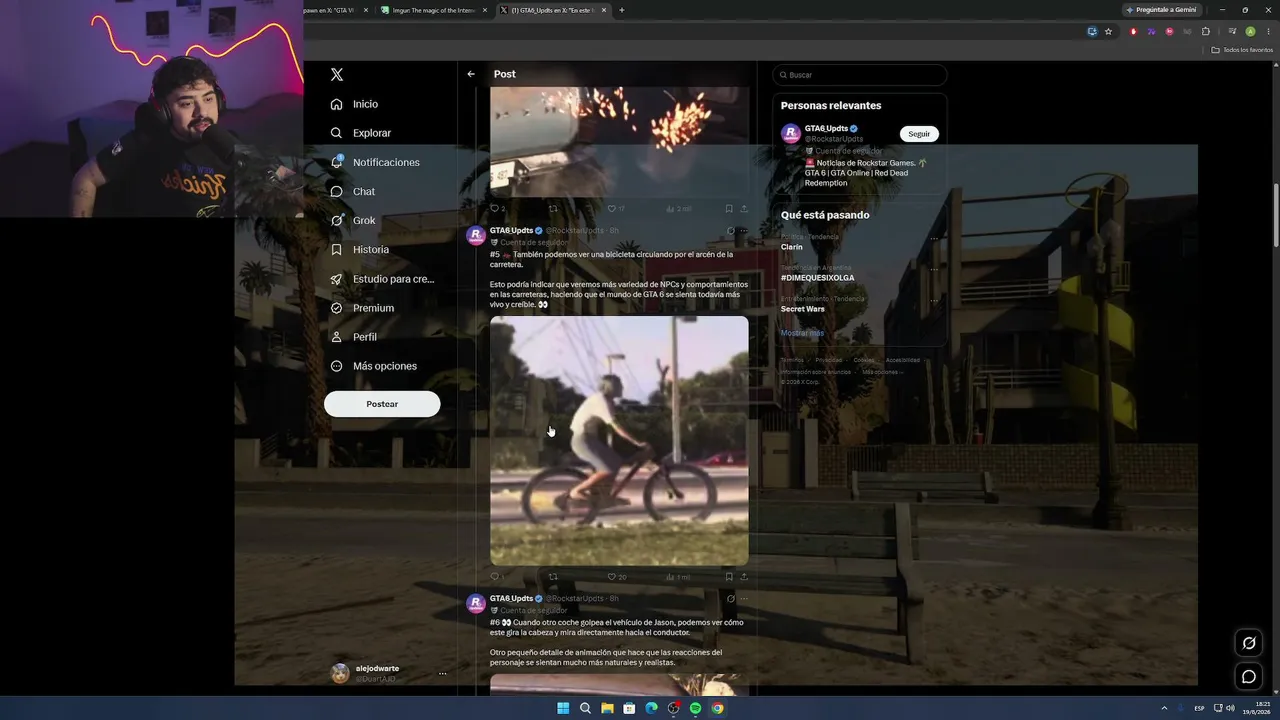Share post #5 about the bicycle

744,577
